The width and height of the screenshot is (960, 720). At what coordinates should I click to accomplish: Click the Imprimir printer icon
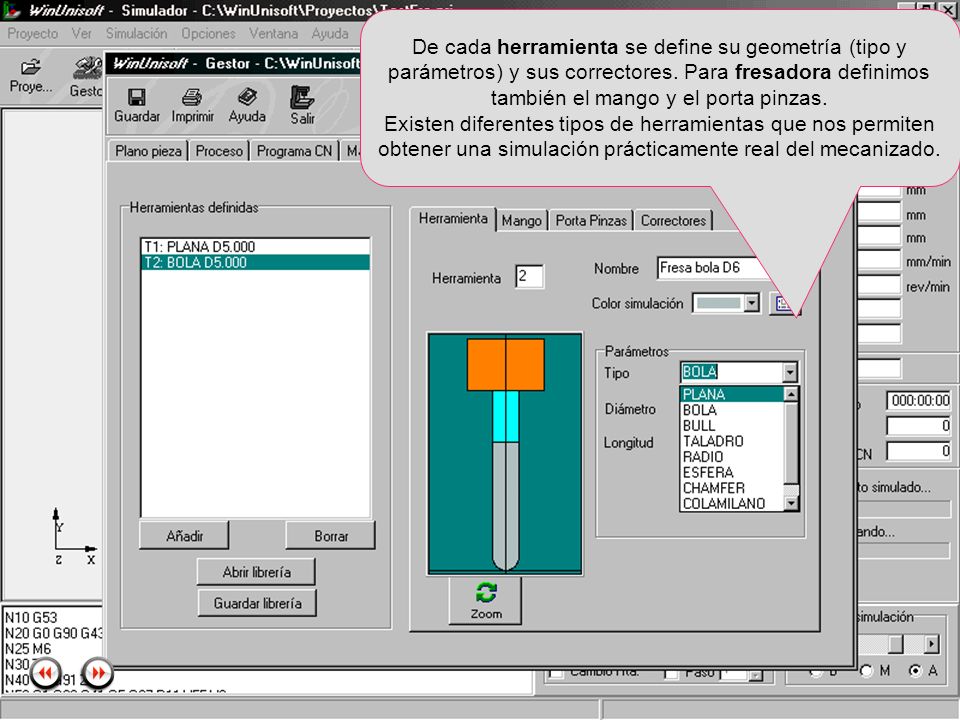[x=192, y=97]
